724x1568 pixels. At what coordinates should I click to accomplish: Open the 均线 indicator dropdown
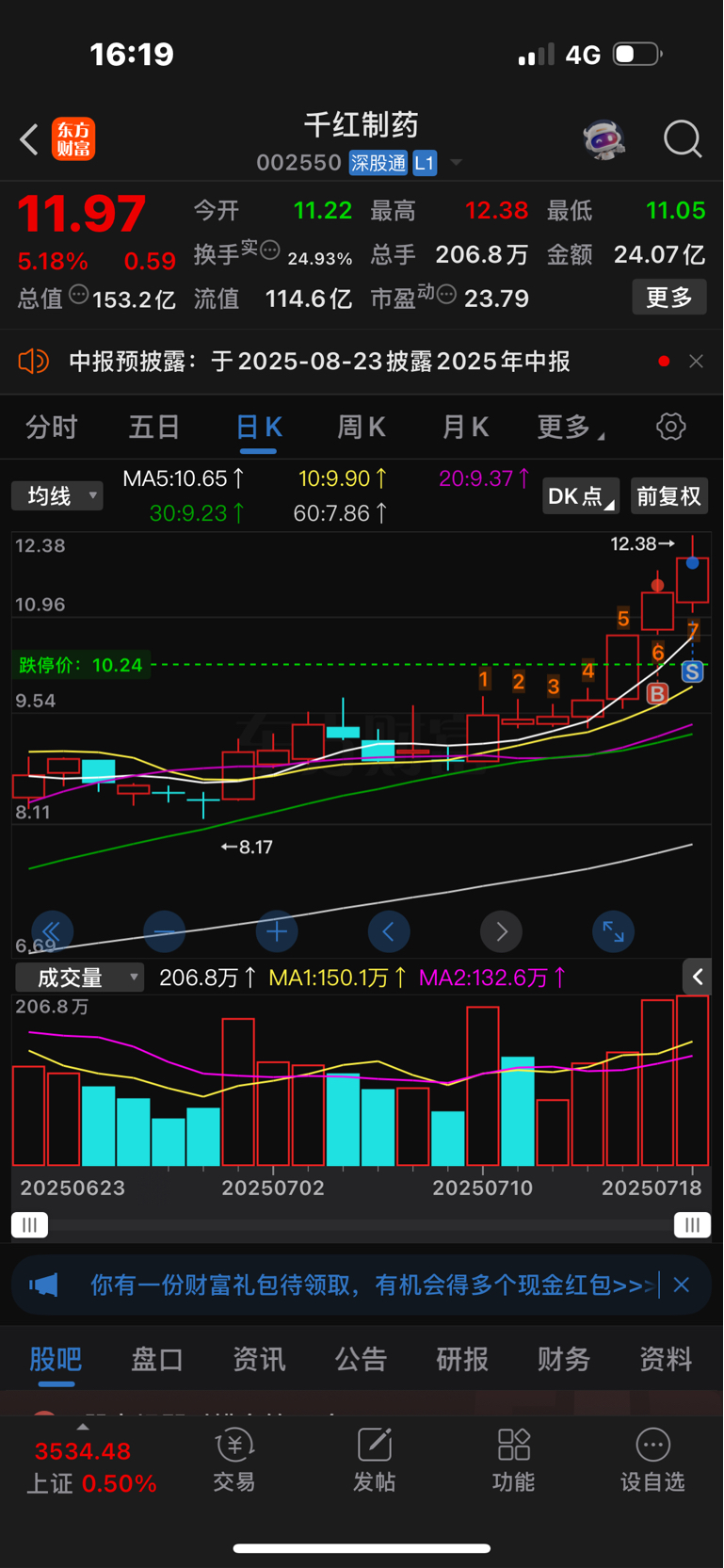coord(57,495)
